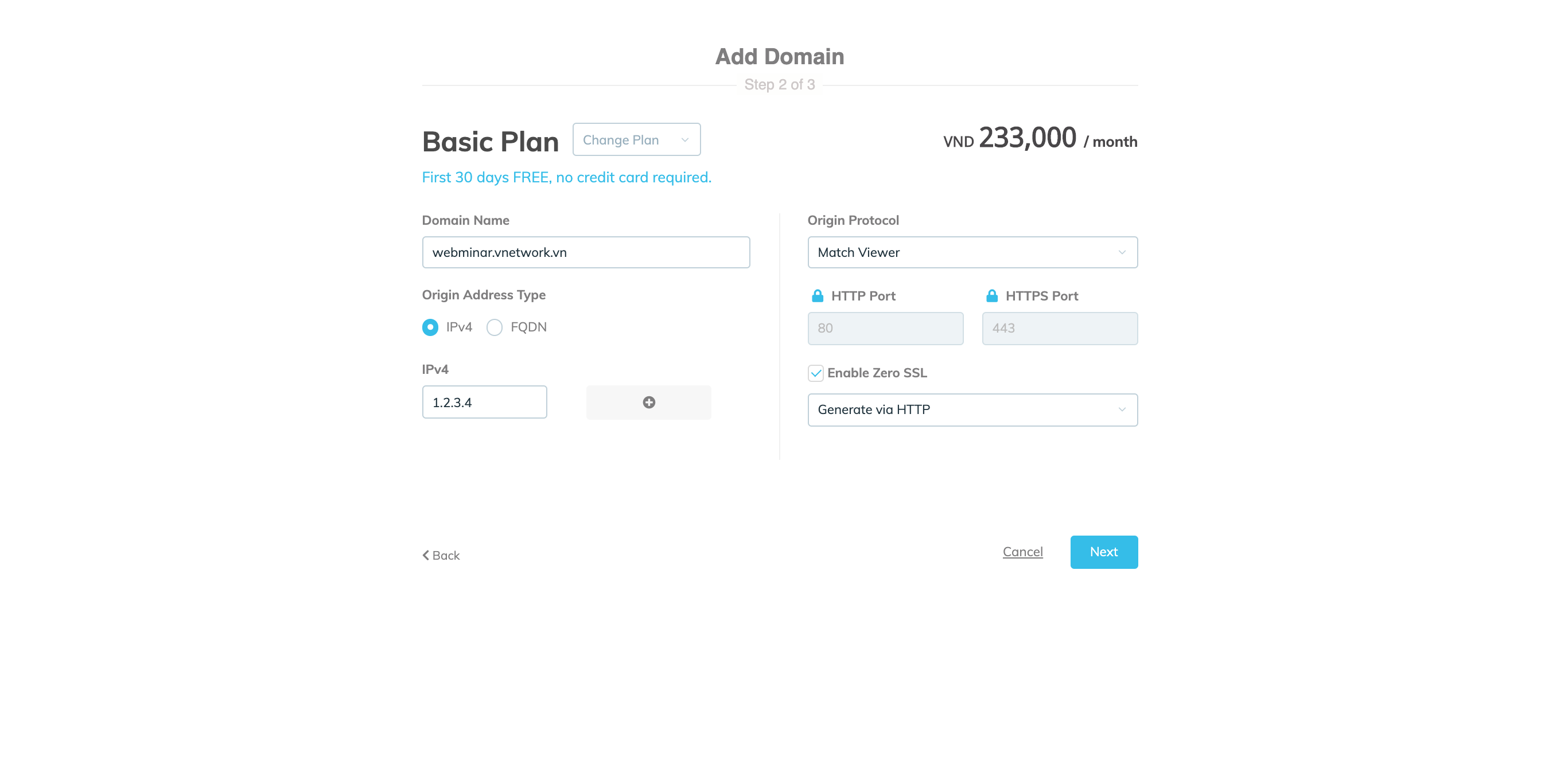
Task: Click the HTTP Port lock icon
Action: point(818,295)
